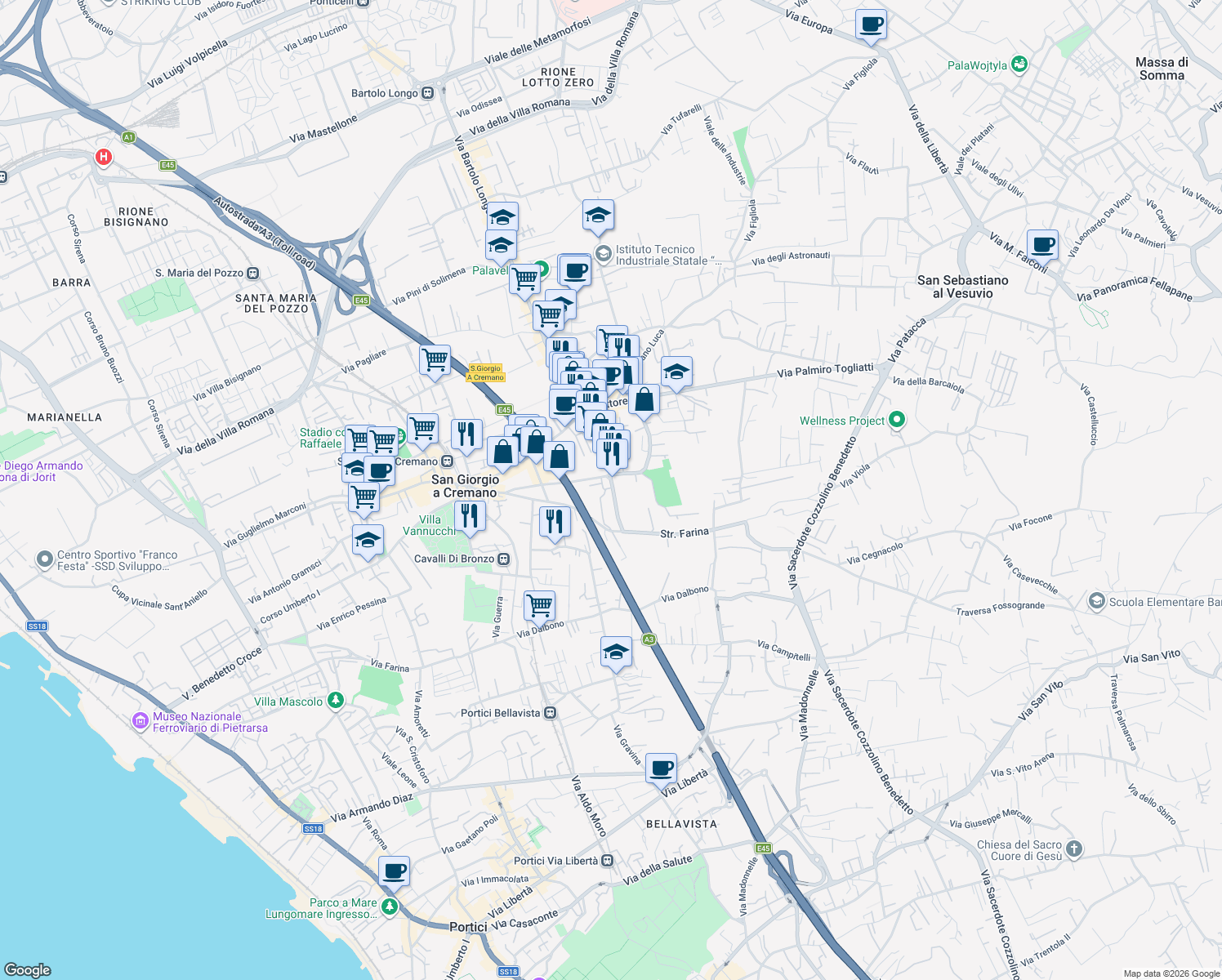Select the train station icon at Portici Bellavista
Screen dimensions: 1222x980
coord(552,712)
